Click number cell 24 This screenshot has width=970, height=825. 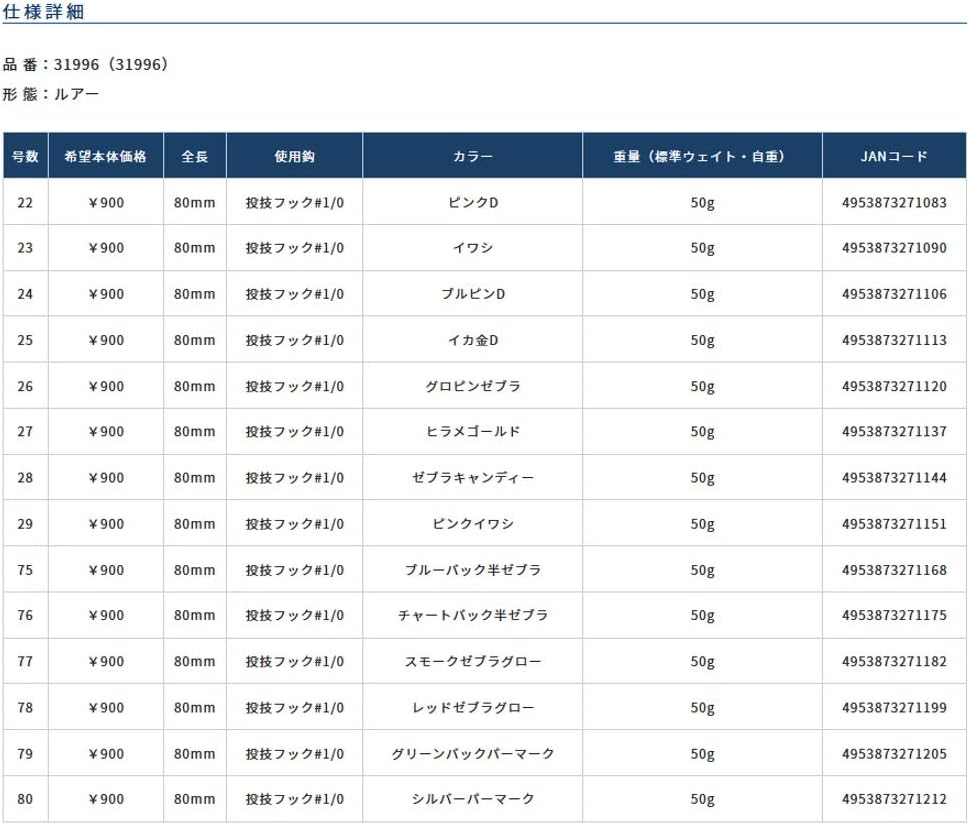(x=25, y=294)
